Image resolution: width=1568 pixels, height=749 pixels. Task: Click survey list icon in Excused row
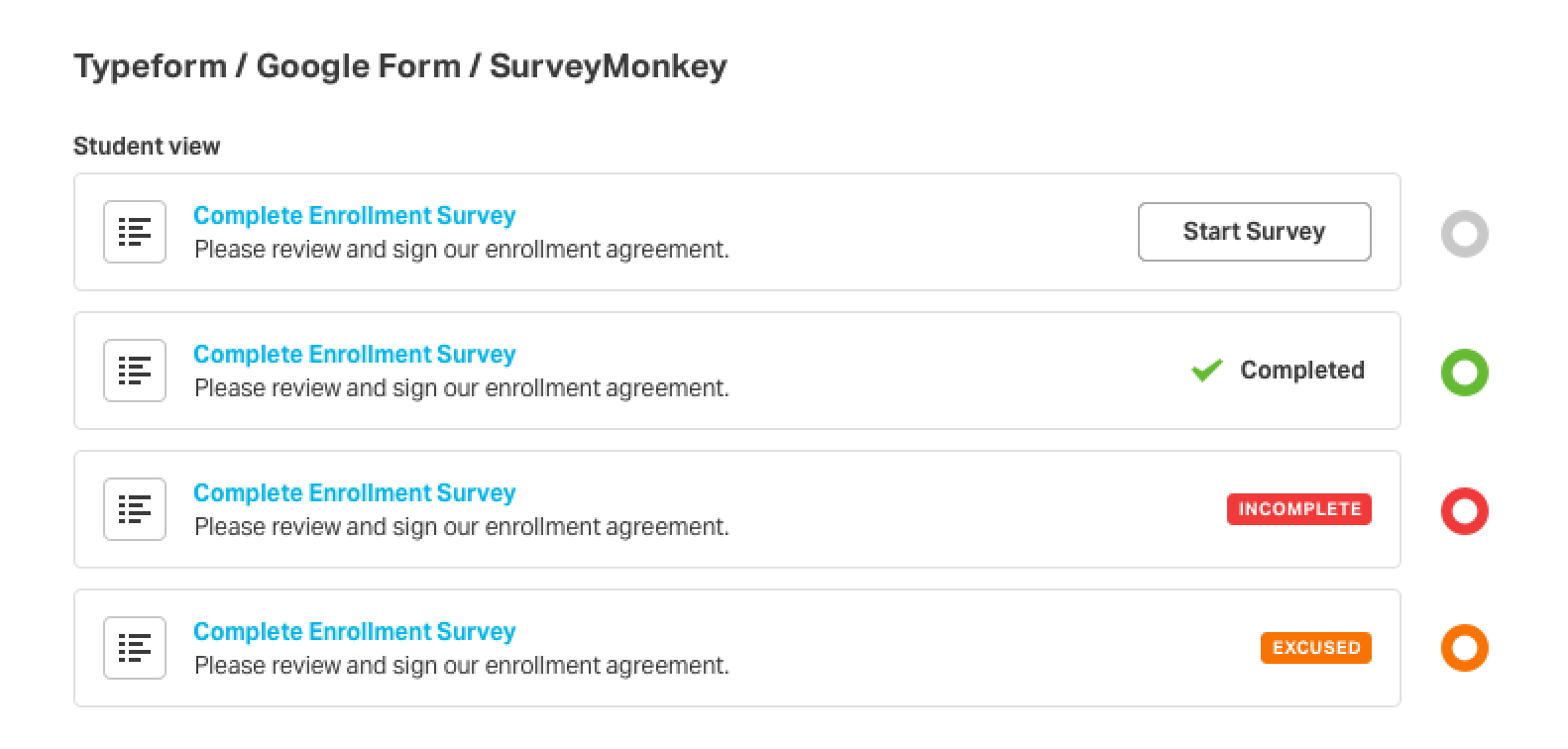135,648
